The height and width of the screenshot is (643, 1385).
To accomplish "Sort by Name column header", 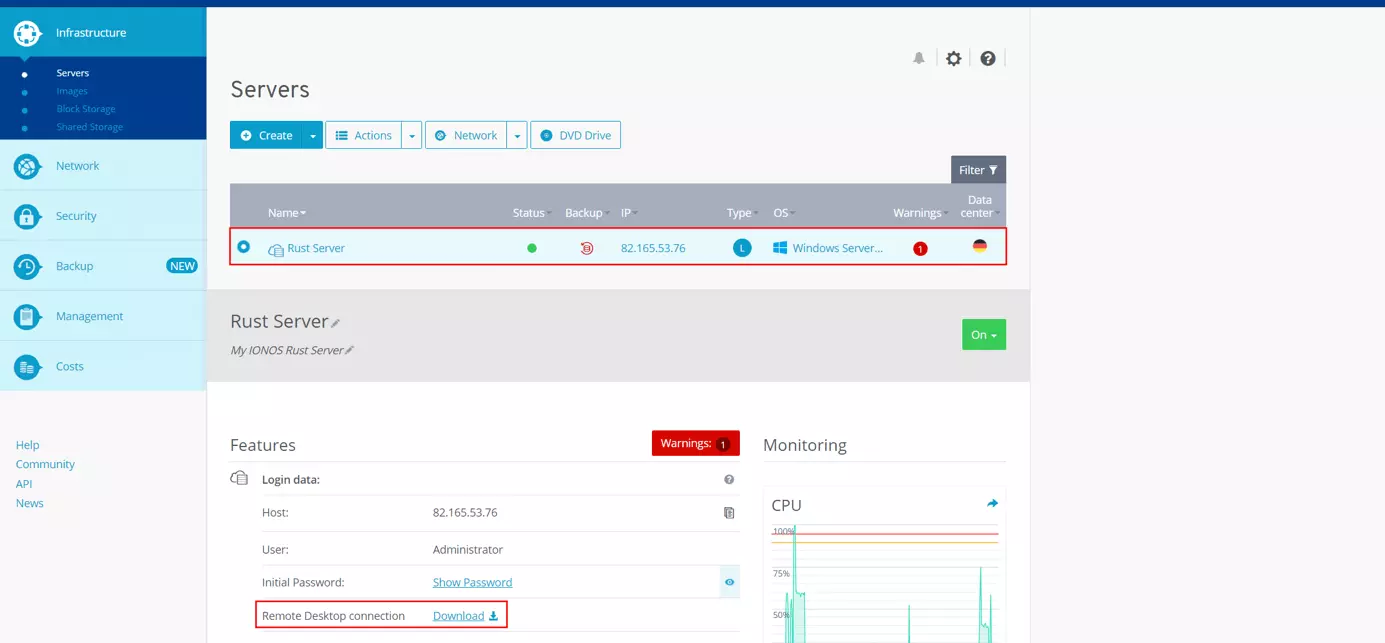I will click(287, 213).
